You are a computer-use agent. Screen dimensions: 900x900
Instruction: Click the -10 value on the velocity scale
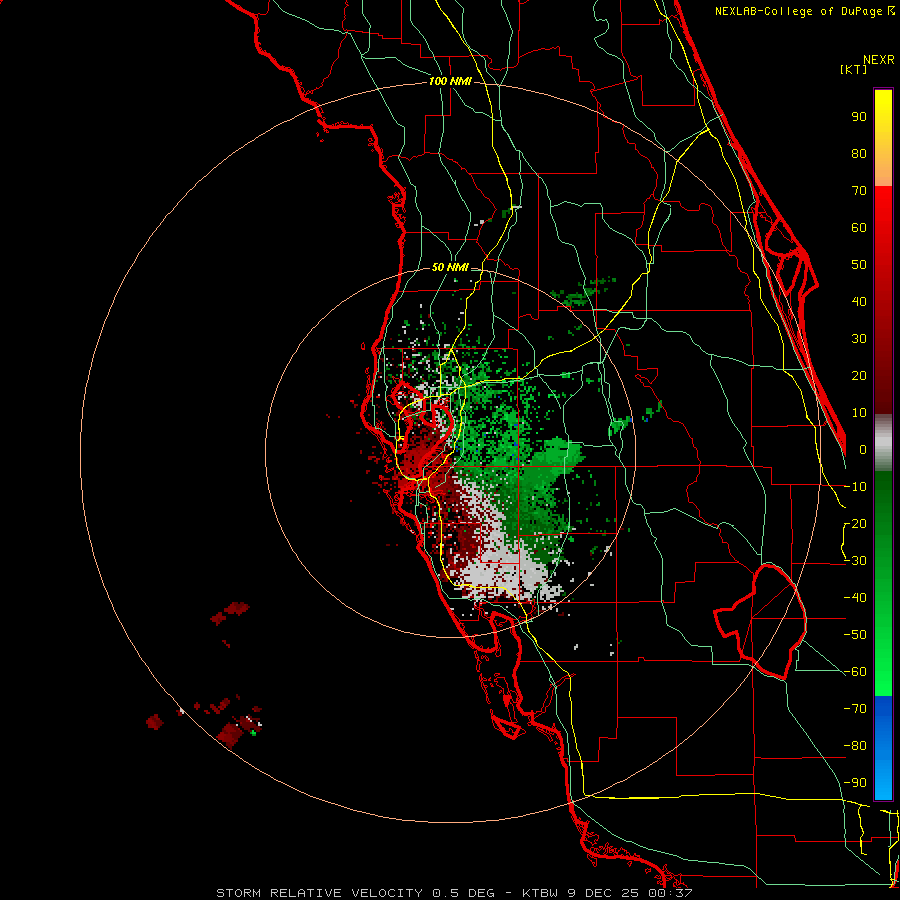[855, 487]
